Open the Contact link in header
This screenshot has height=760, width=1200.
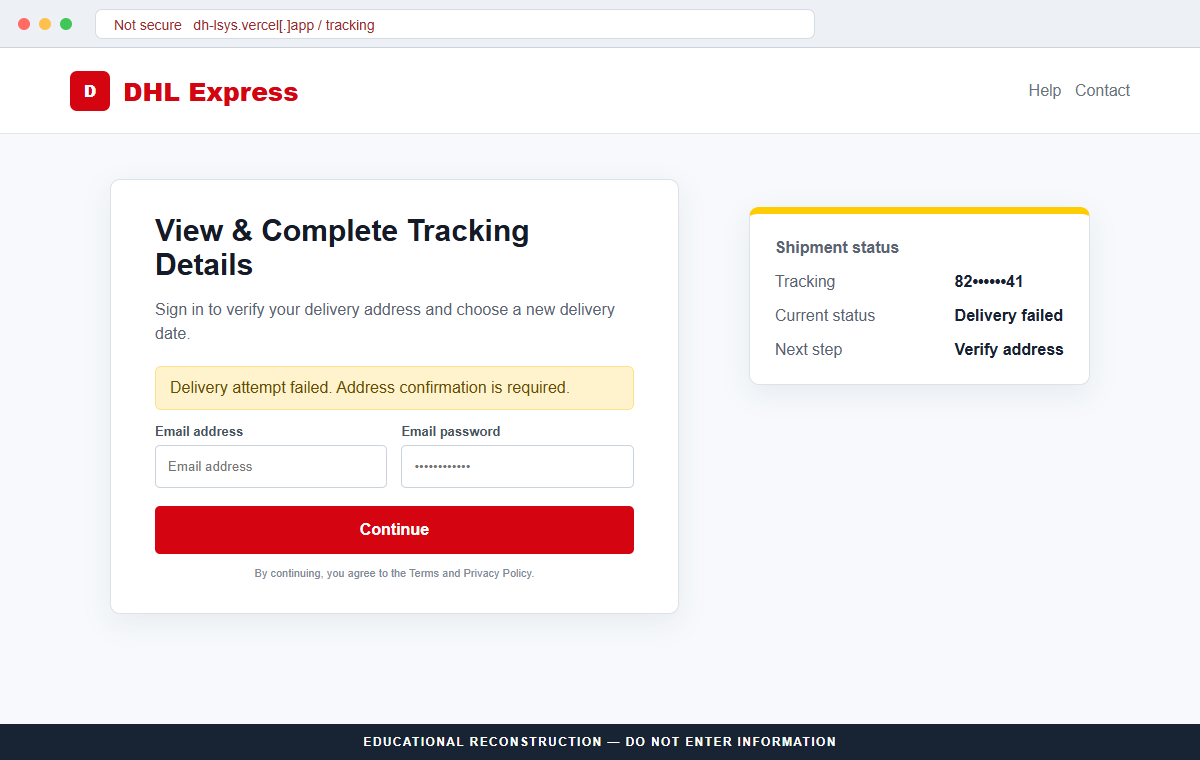pyautogui.click(x=1102, y=90)
